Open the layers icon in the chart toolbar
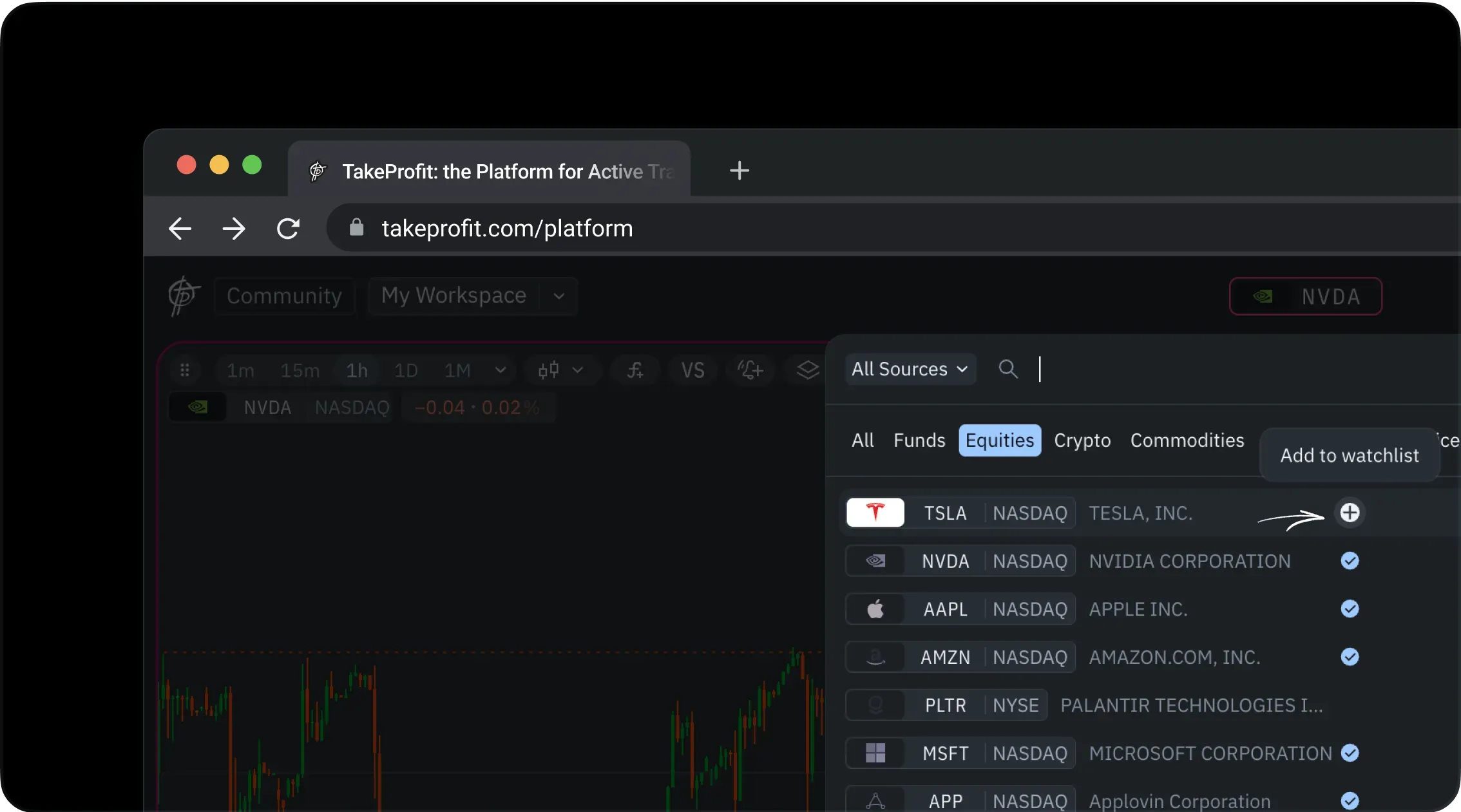This screenshot has height=812, width=1461. tap(807, 370)
